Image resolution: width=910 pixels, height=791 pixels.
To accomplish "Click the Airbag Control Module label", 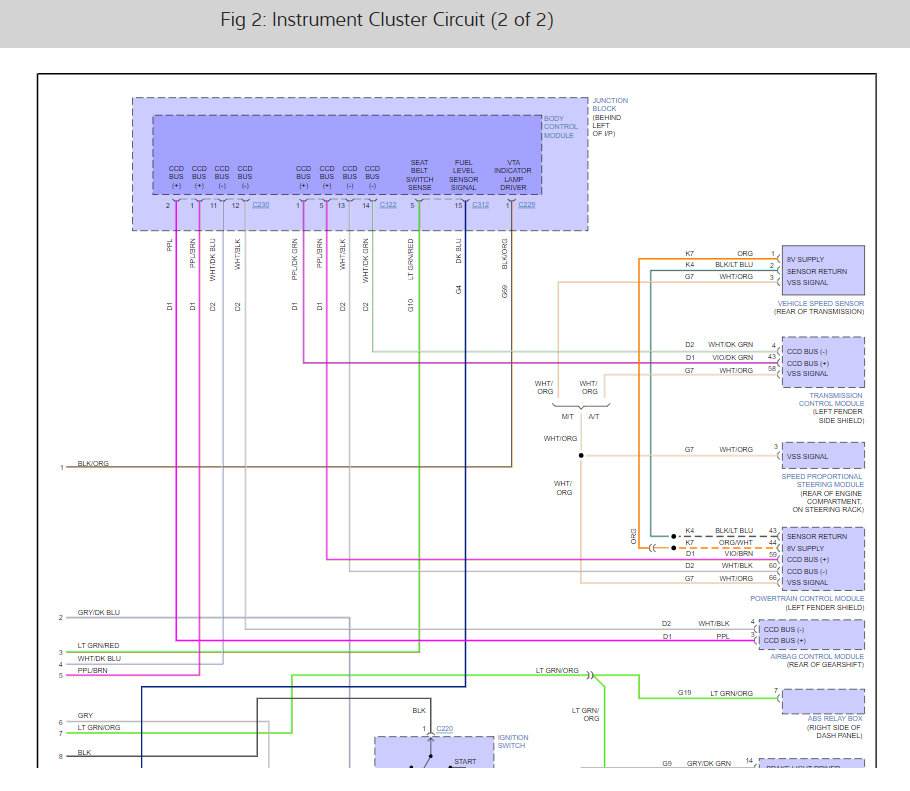I will coord(817,656).
